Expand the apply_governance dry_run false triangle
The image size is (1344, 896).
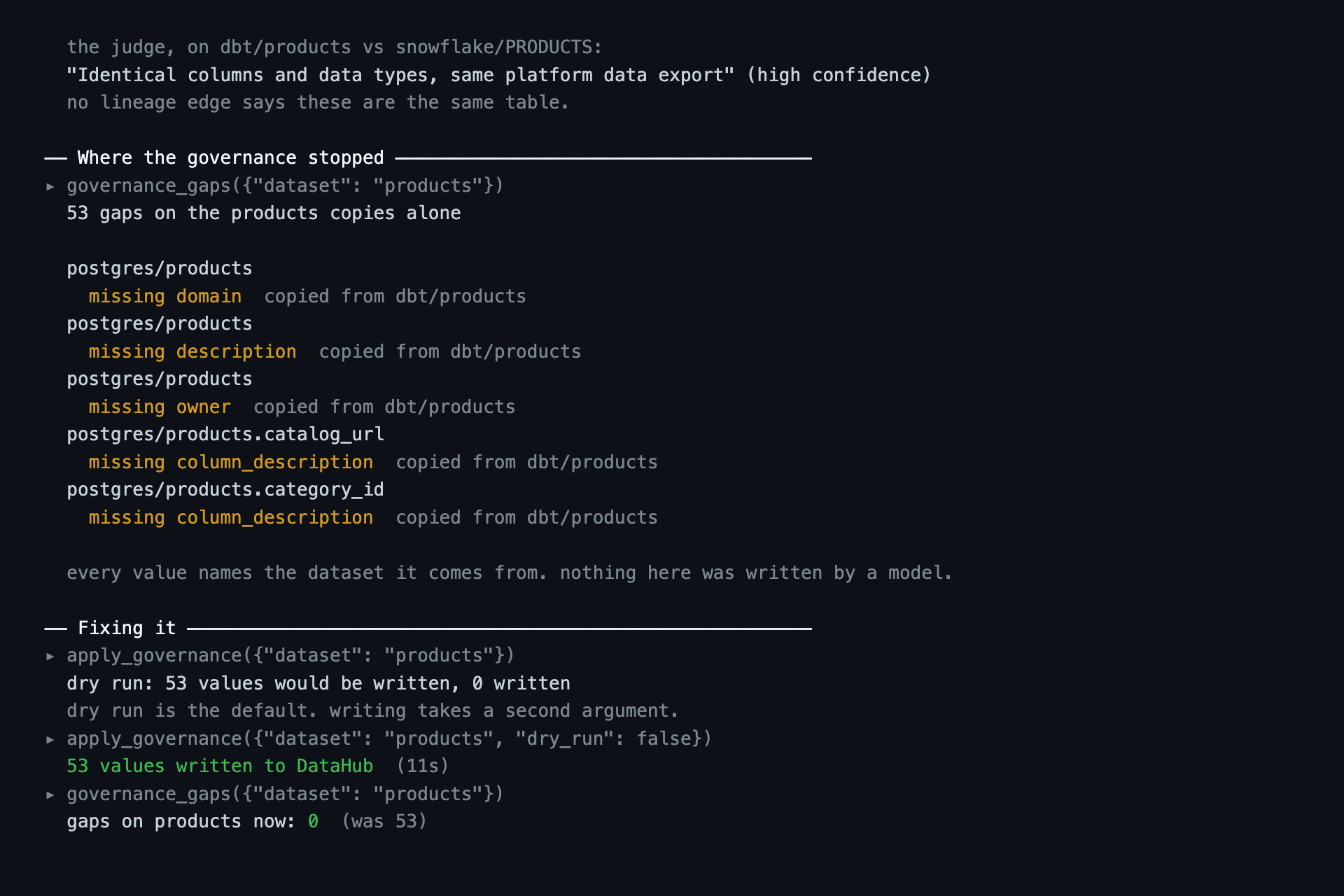[50, 739]
